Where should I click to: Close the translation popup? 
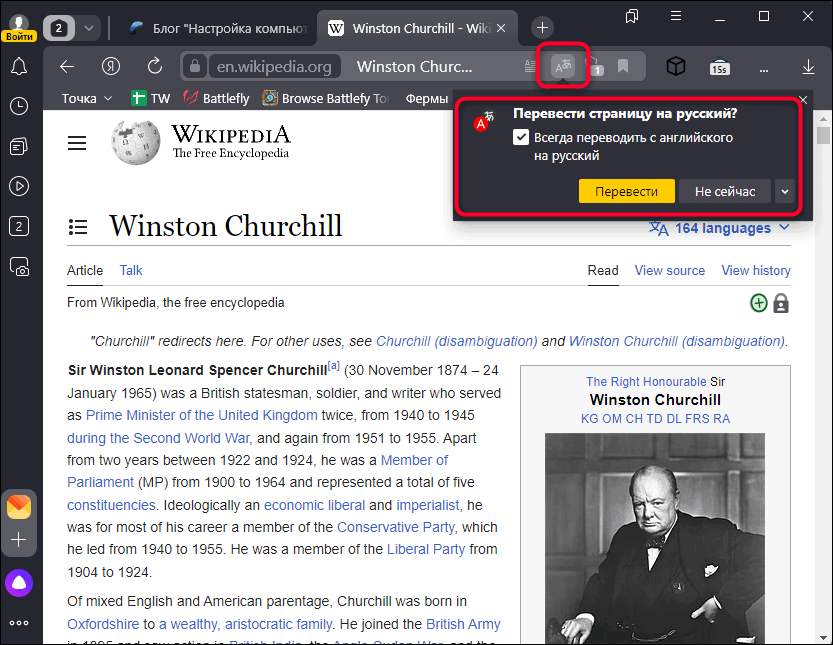coord(803,100)
